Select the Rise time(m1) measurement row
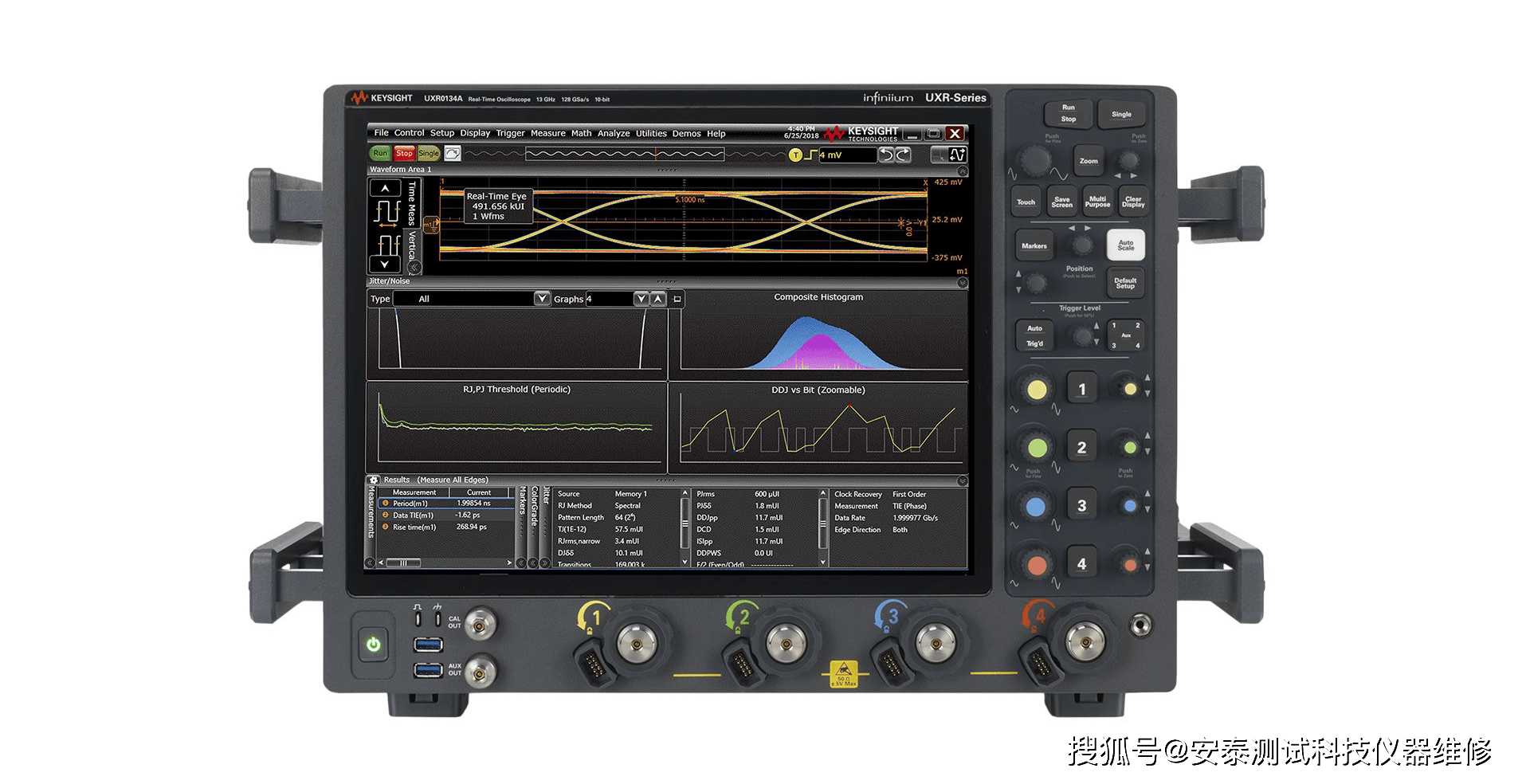Viewport: 1530px width, 784px height. tap(446, 527)
